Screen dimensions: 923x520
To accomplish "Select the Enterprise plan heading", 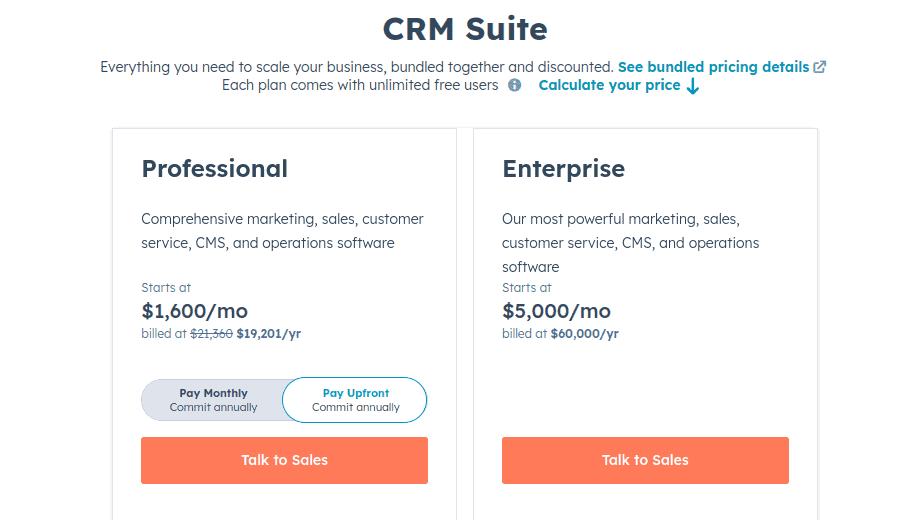I will (563, 169).
